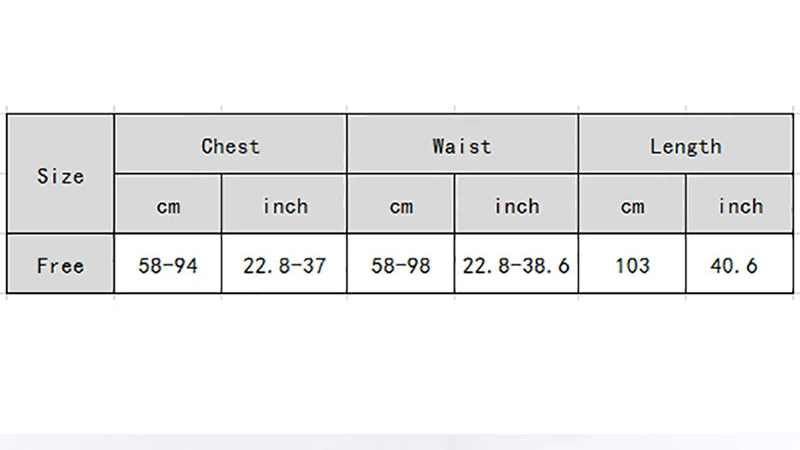Click the Size header cell
This screenshot has height=450, width=800.
click(x=60, y=175)
